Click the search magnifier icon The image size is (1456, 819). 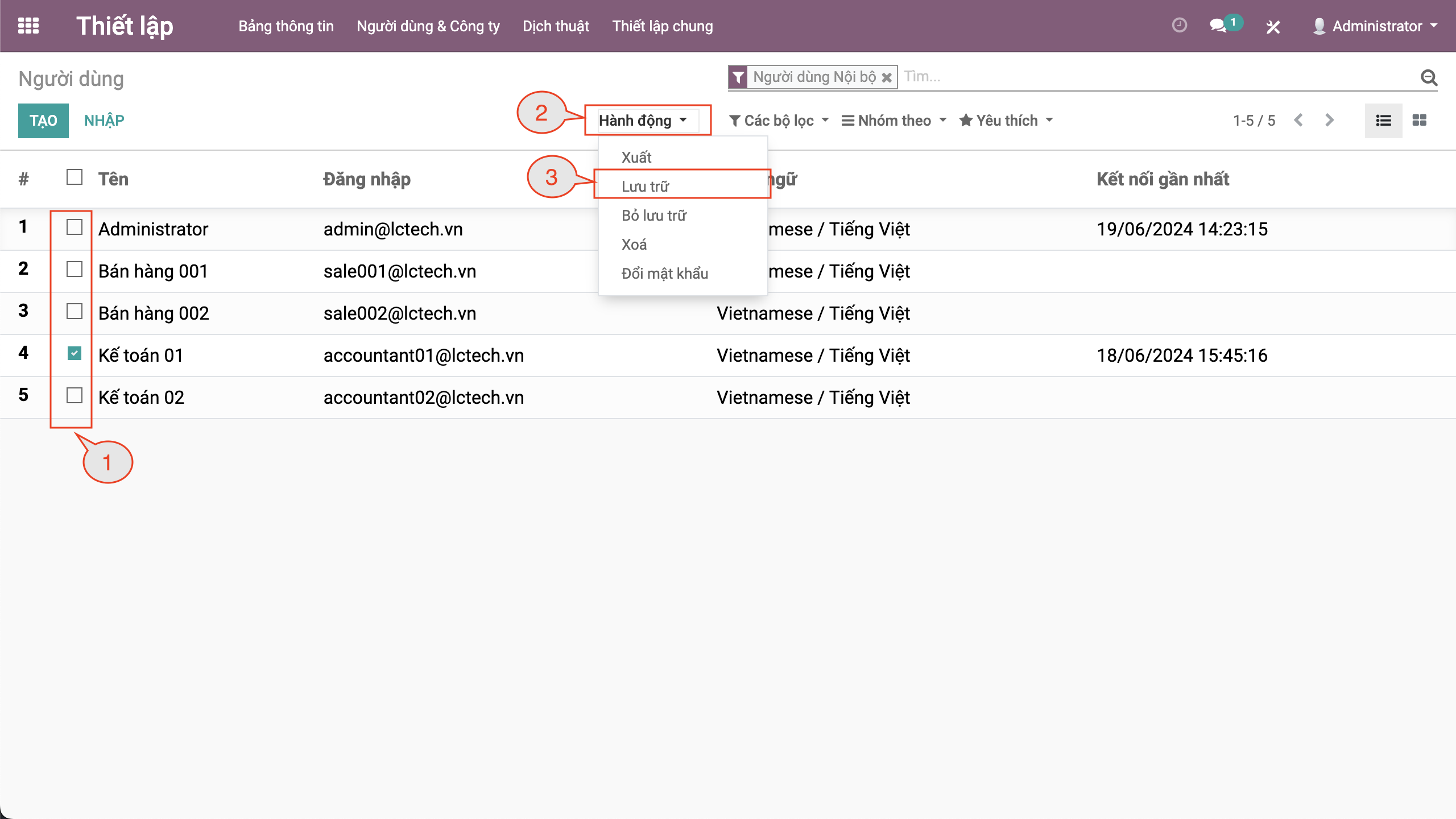[1429, 77]
